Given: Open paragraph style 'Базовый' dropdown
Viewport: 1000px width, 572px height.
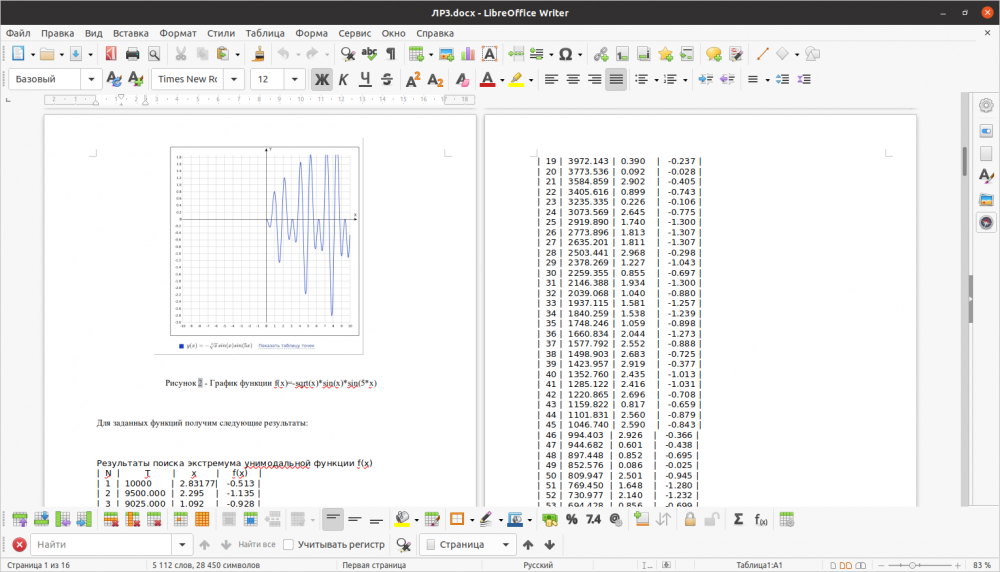Looking at the screenshot, I should 93,79.
